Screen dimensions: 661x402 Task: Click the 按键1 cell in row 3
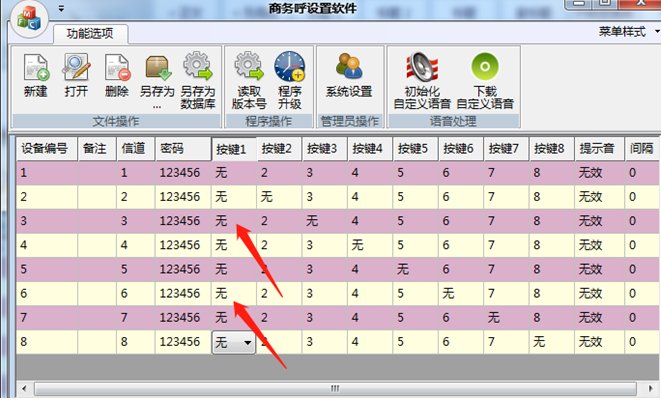(x=232, y=220)
